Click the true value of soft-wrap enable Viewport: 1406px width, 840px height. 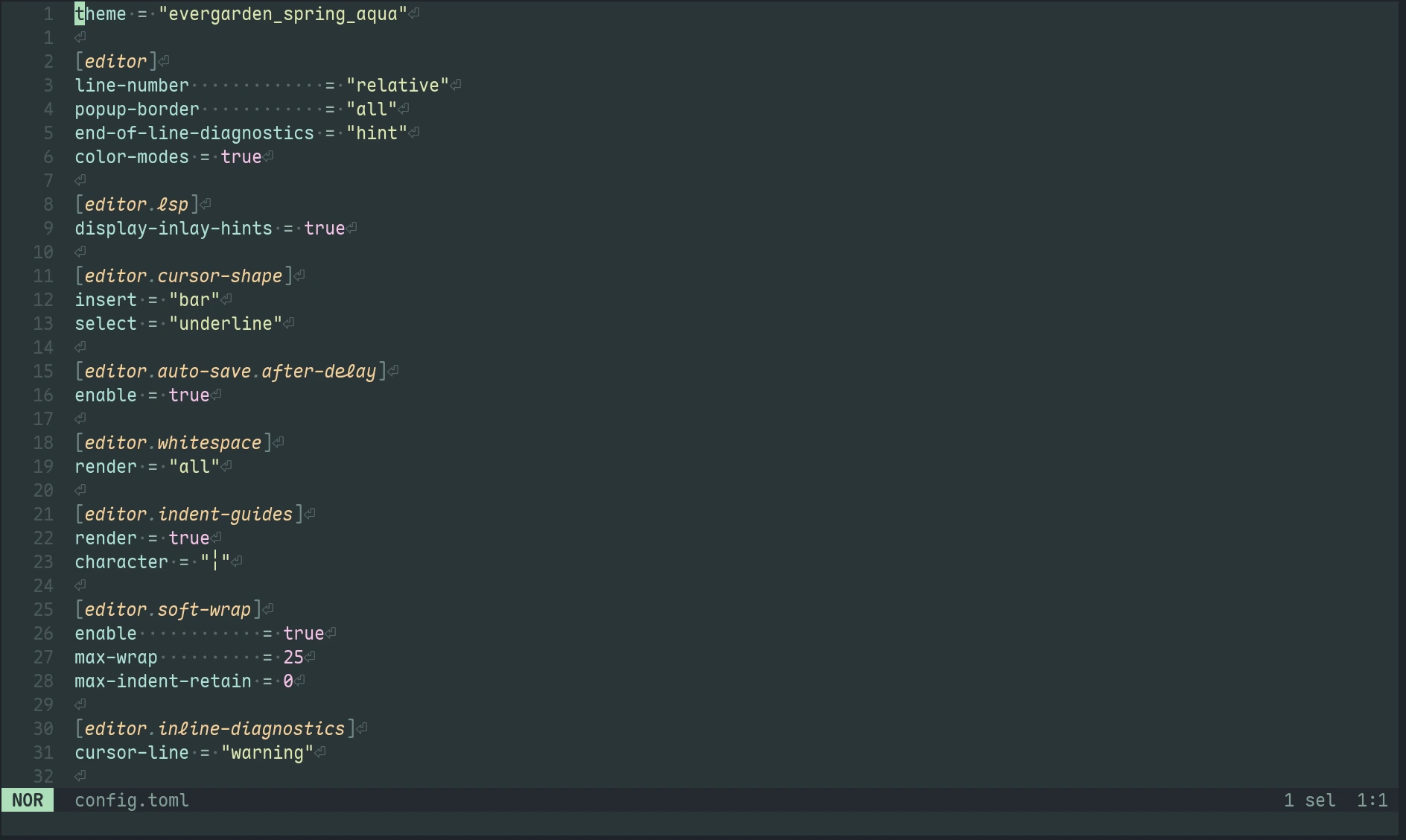pos(304,634)
